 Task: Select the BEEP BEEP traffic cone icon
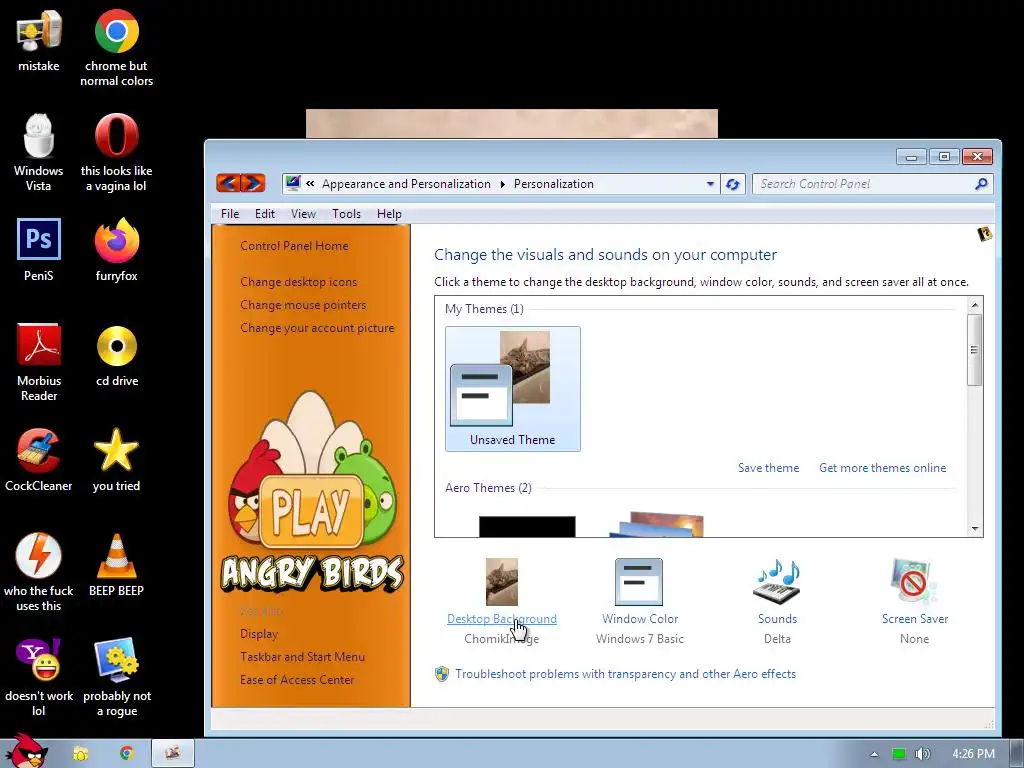[116, 565]
